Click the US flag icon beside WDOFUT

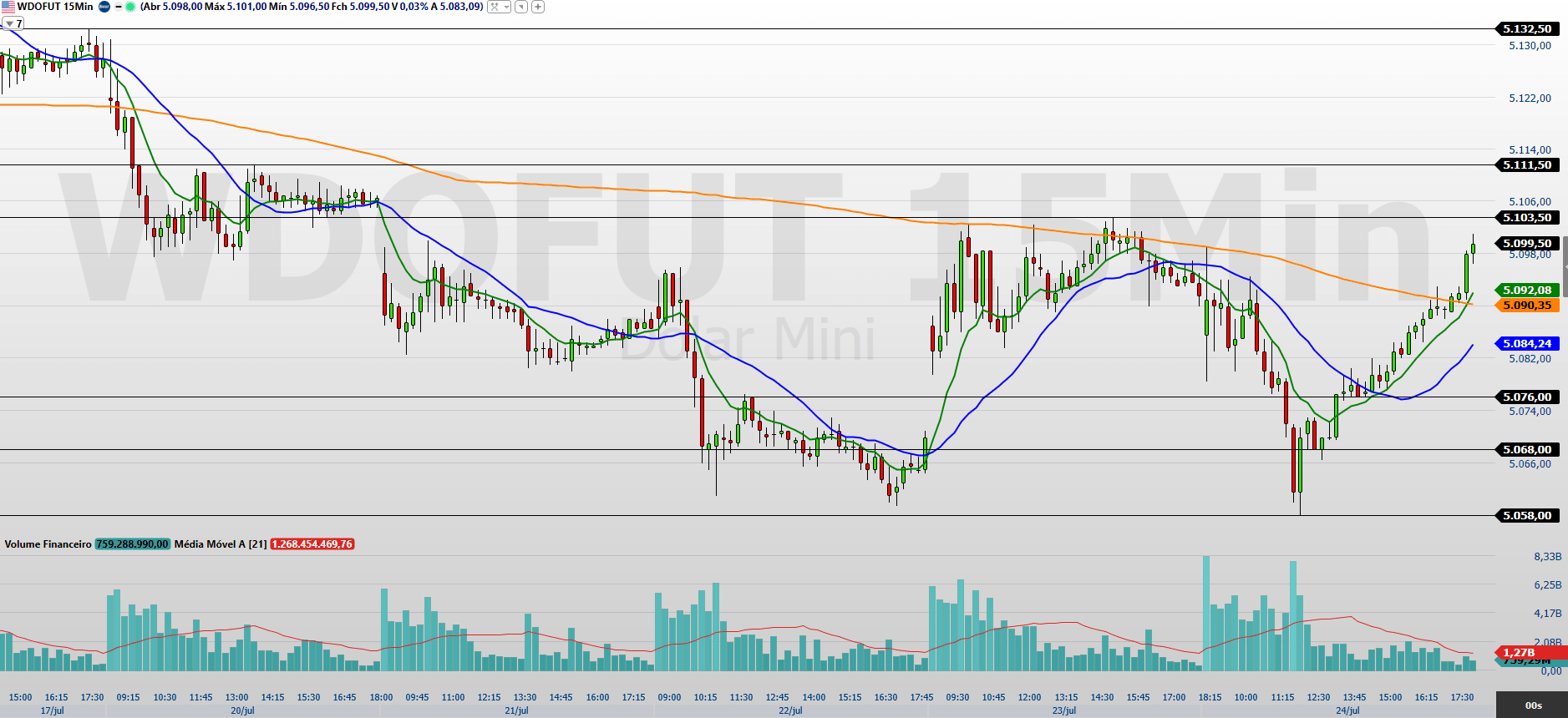(8, 7)
